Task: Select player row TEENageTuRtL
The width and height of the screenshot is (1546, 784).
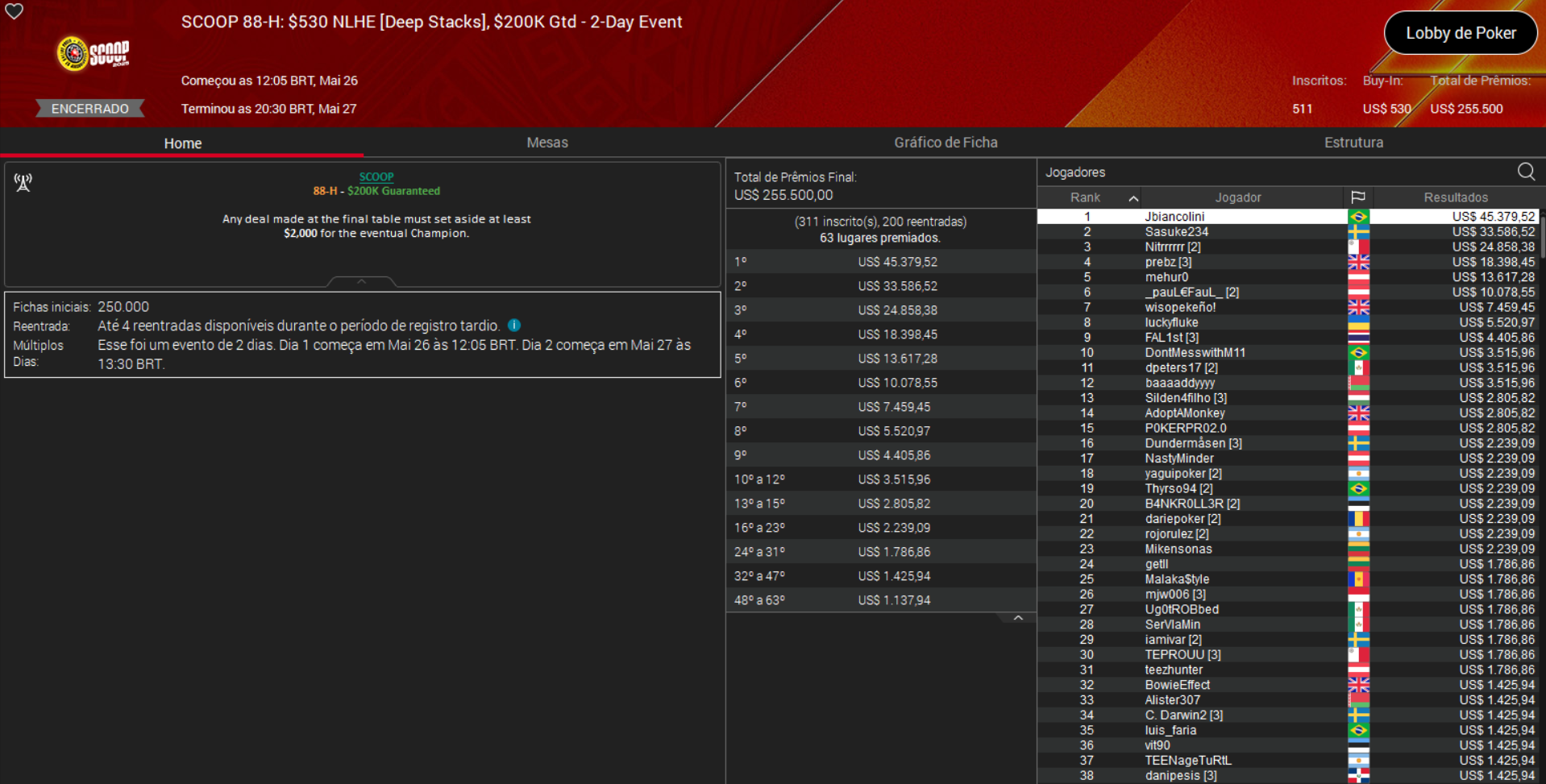Action: [x=1287, y=761]
